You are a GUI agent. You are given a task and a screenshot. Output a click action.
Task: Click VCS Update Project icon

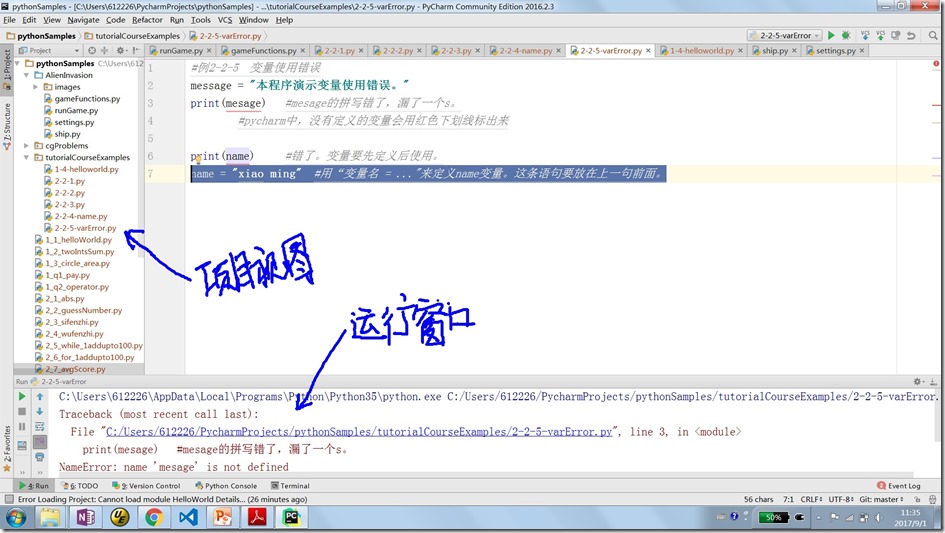[x=865, y=36]
